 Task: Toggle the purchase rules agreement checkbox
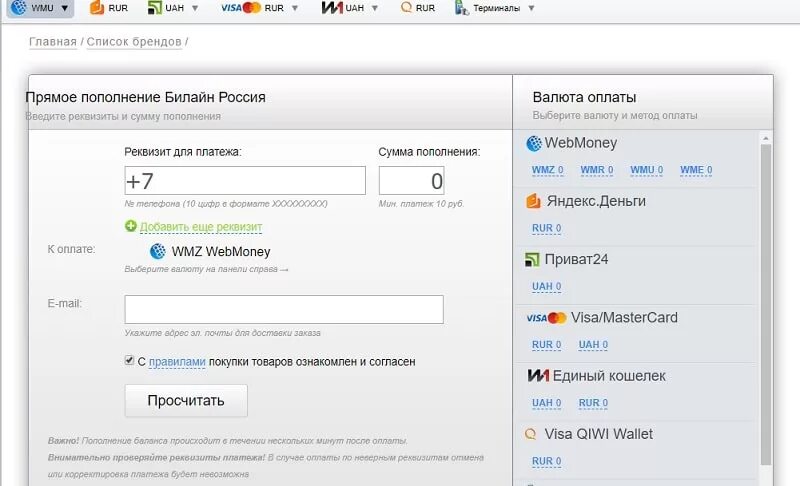[x=129, y=361]
